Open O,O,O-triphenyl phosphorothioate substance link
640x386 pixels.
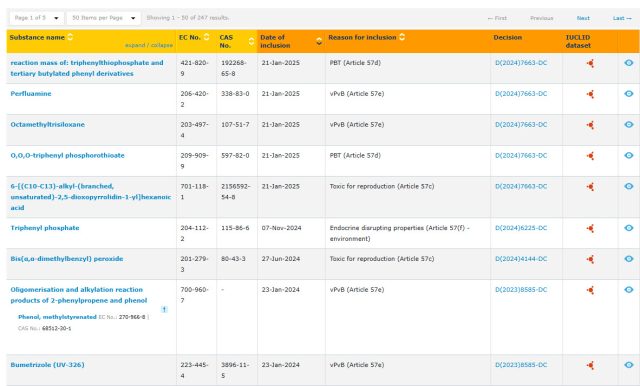point(67,155)
